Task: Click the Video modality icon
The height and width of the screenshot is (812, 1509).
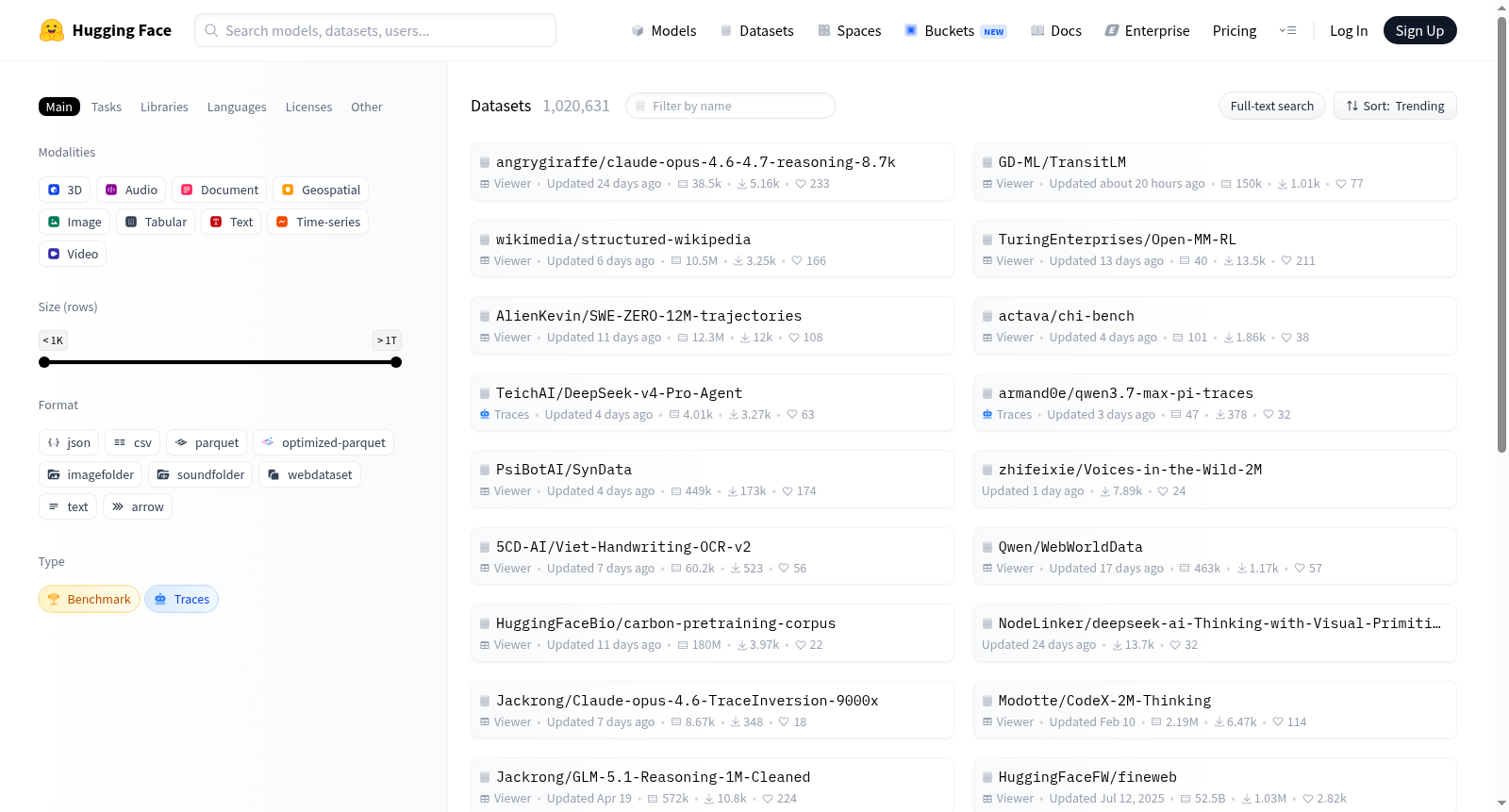Action: click(x=54, y=254)
